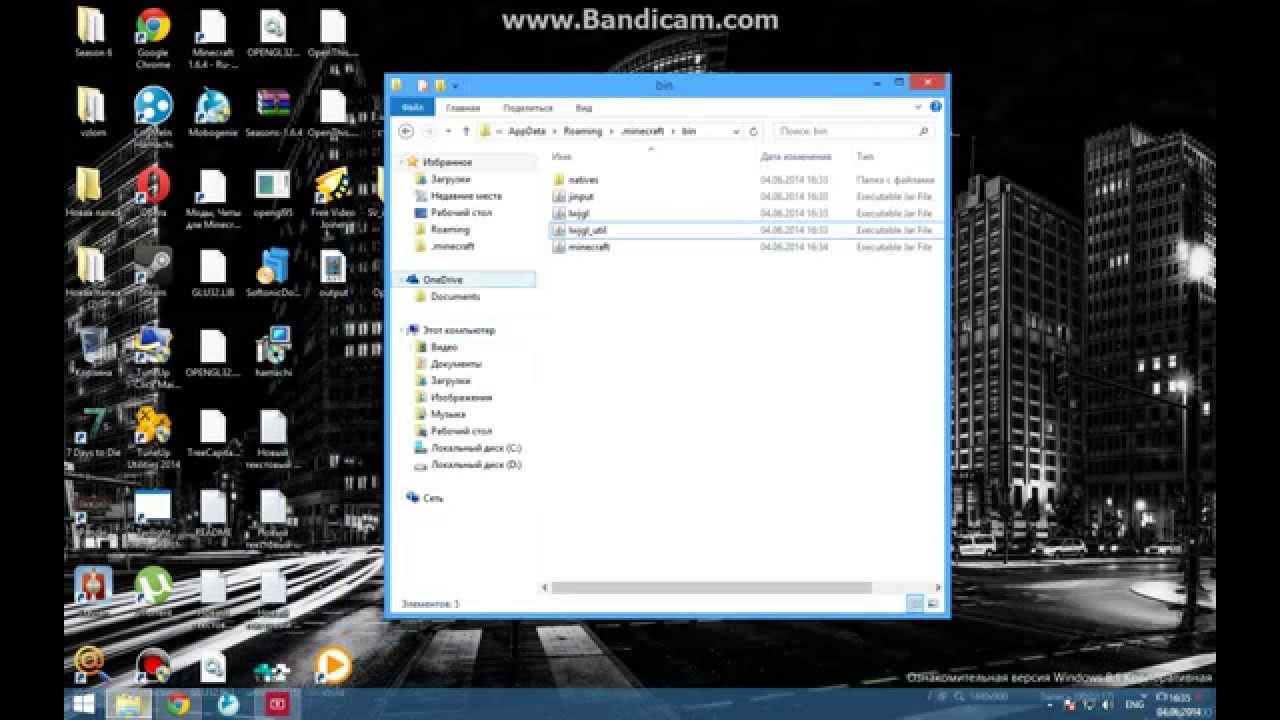Open the Вид ribbon tab
The height and width of the screenshot is (720, 1280).
(584, 108)
